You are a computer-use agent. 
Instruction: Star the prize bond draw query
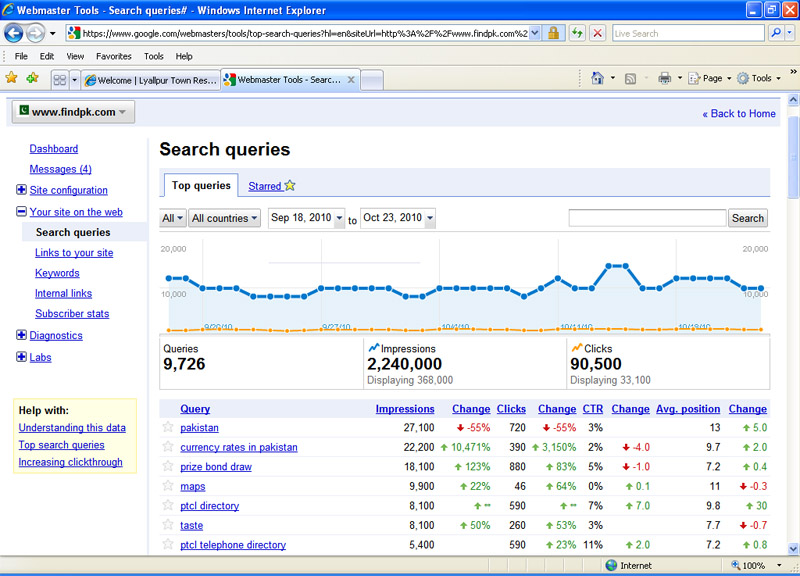tap(168, 466)
